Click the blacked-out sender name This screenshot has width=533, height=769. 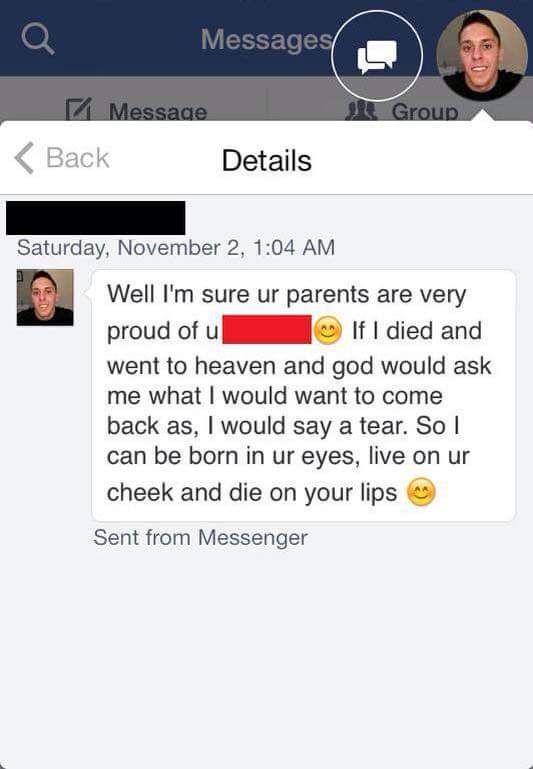click(96, 218)
